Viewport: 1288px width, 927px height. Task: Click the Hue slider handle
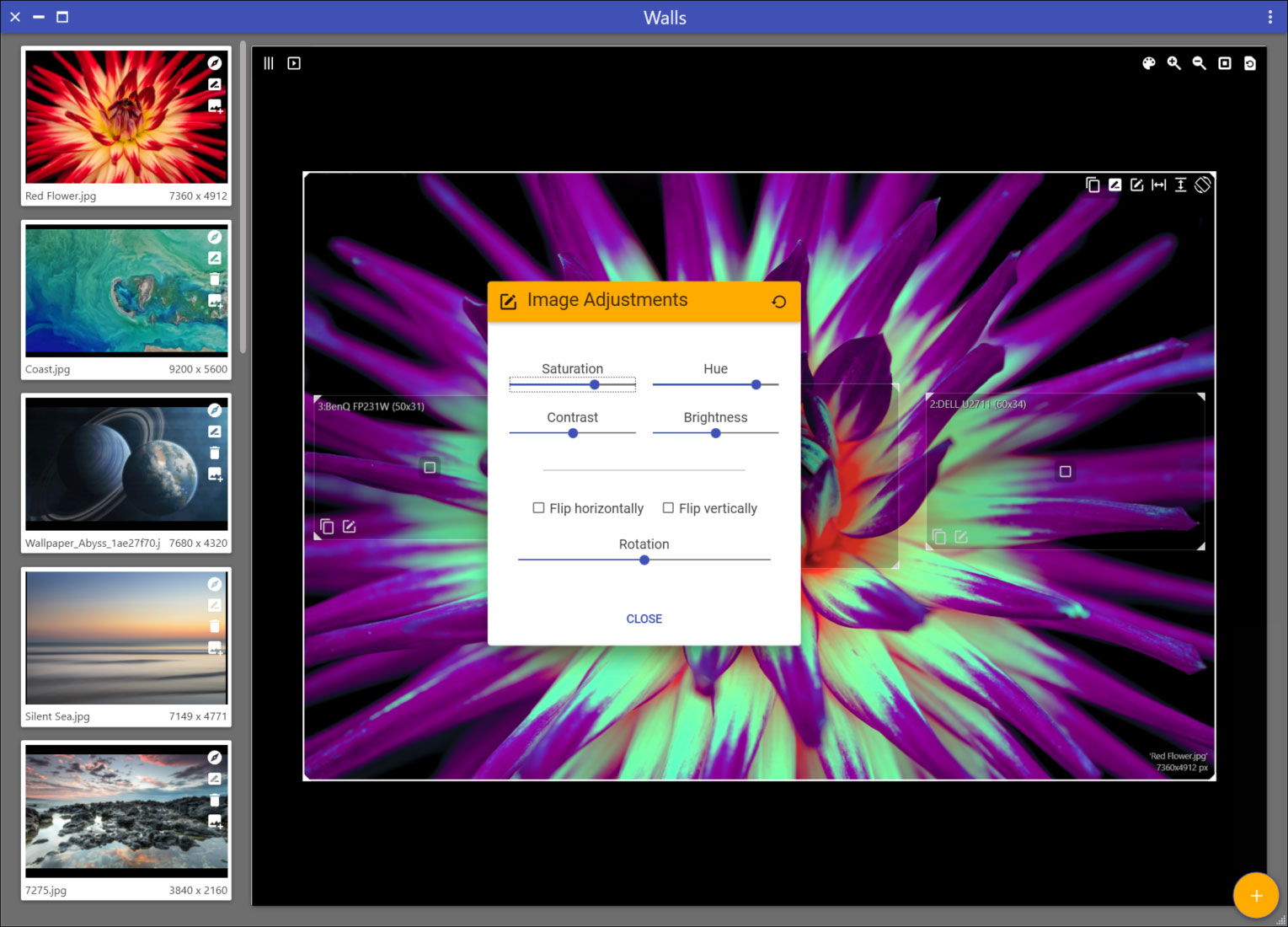756,384
